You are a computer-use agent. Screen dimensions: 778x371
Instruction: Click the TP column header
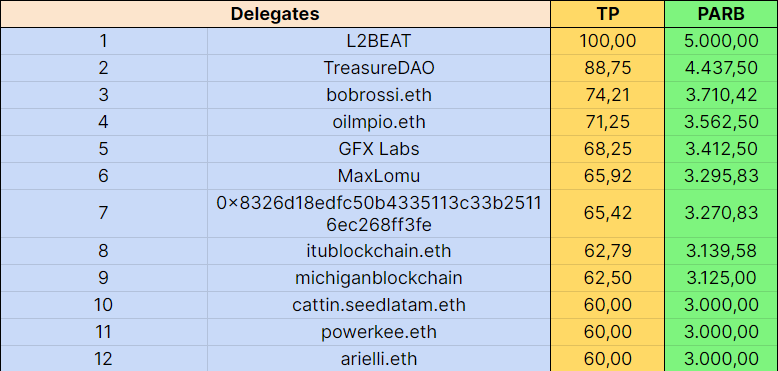pyautogui.click(x=607, y=14)
